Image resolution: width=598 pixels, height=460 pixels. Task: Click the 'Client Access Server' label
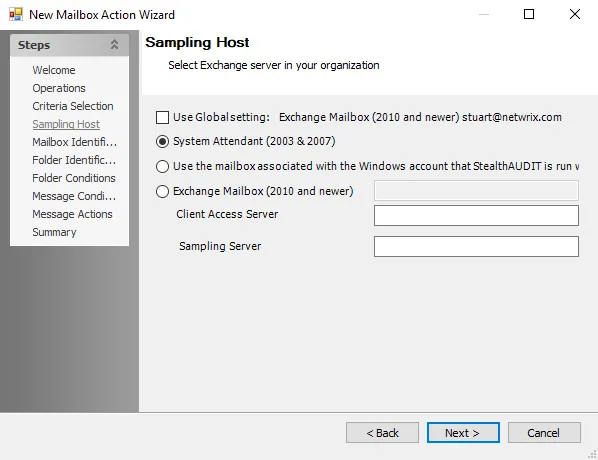click(x=227, y=214)
